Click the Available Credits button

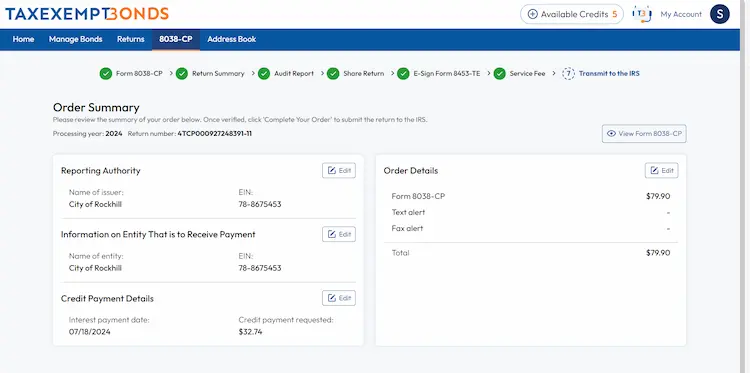click(x=572, y=14)
